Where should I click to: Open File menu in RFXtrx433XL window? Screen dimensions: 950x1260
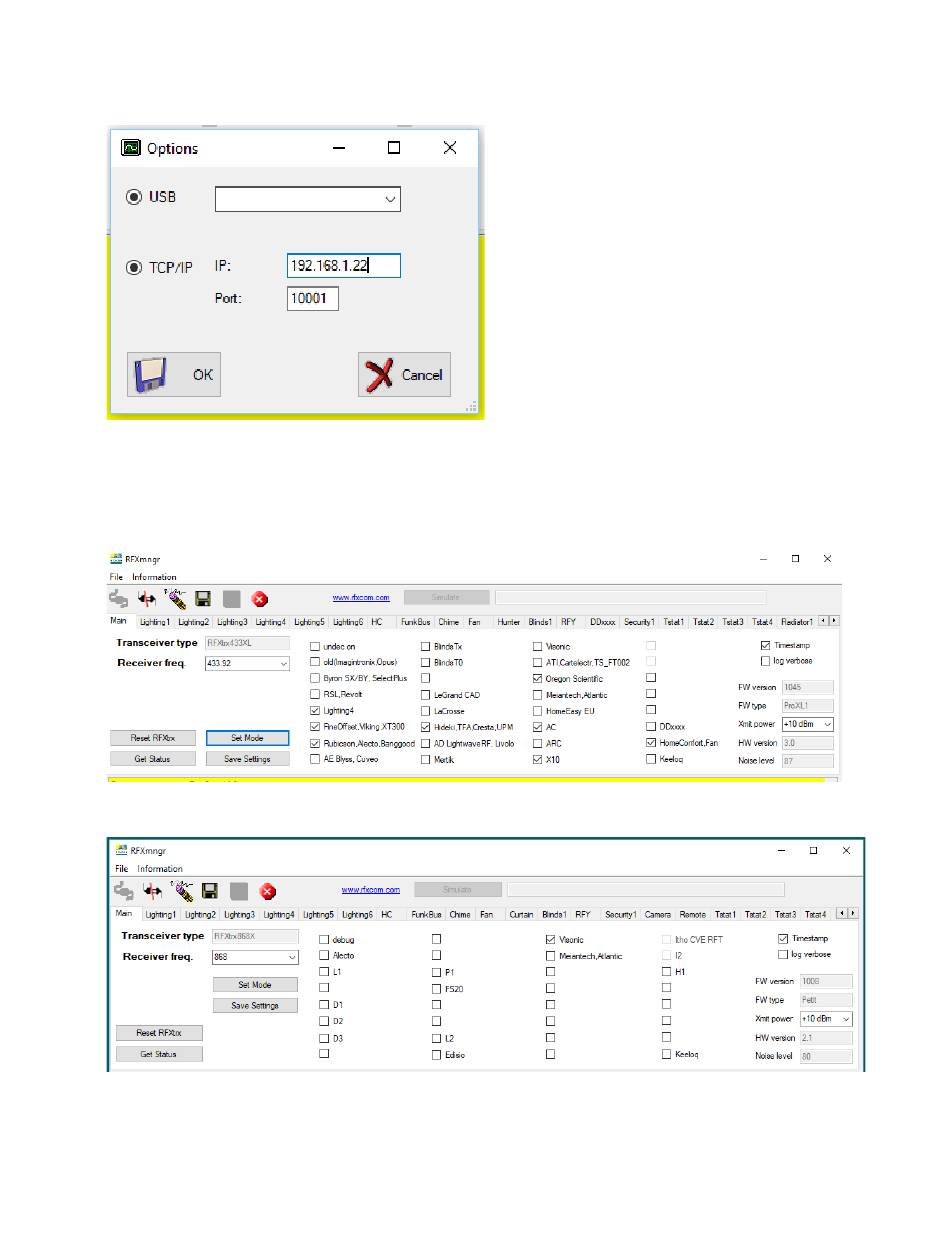point(117,577)
